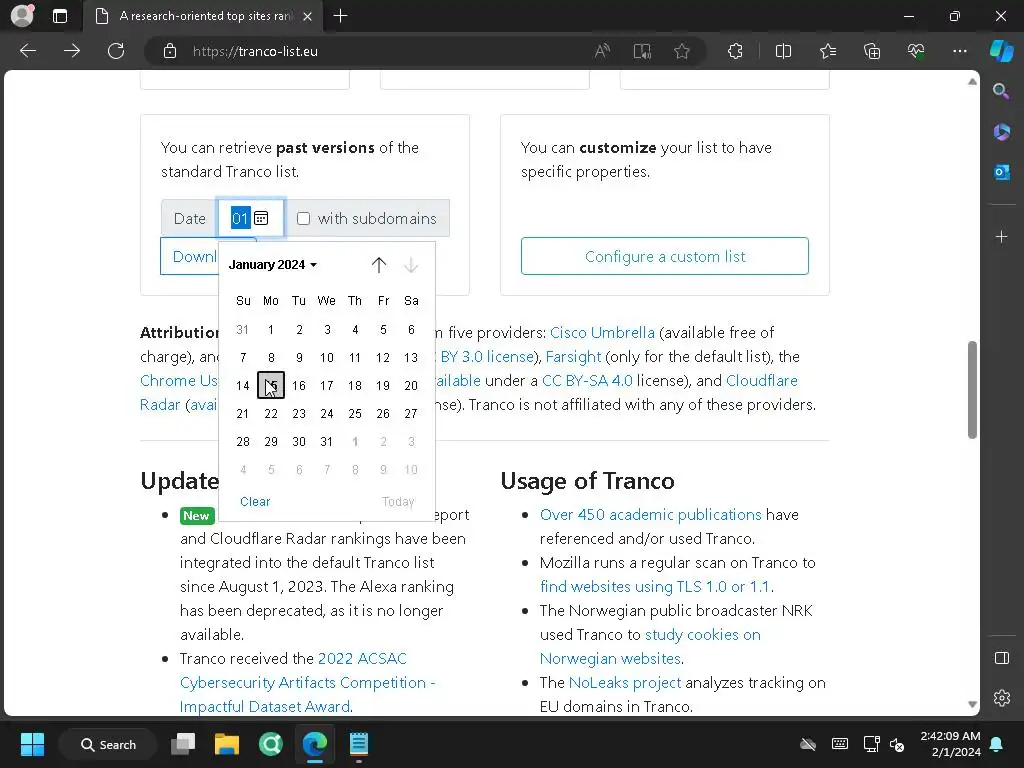The image size is (1024, 768).
Task: Click the taskbar Search box
Action: (x=108, y=744)
